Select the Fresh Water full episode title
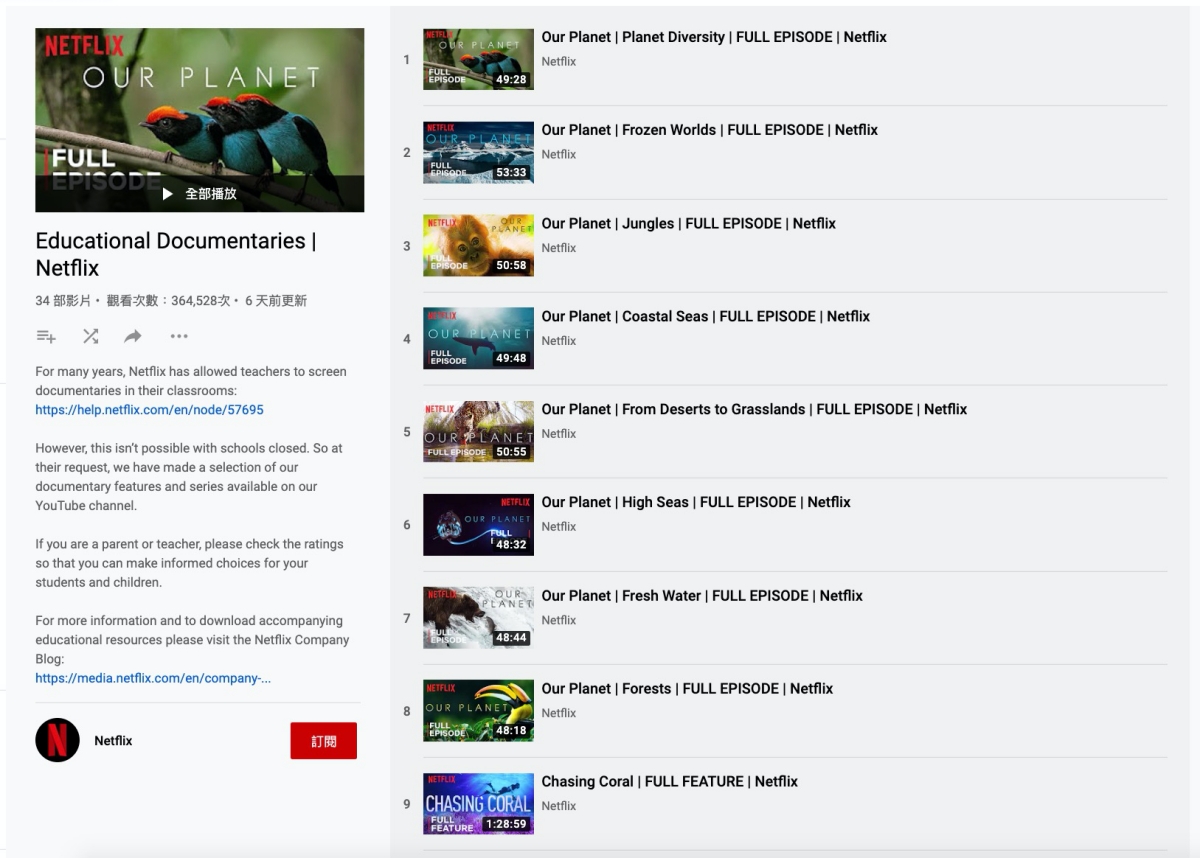The height and width of the screenshot is (858, 1200). click(701, 595)
